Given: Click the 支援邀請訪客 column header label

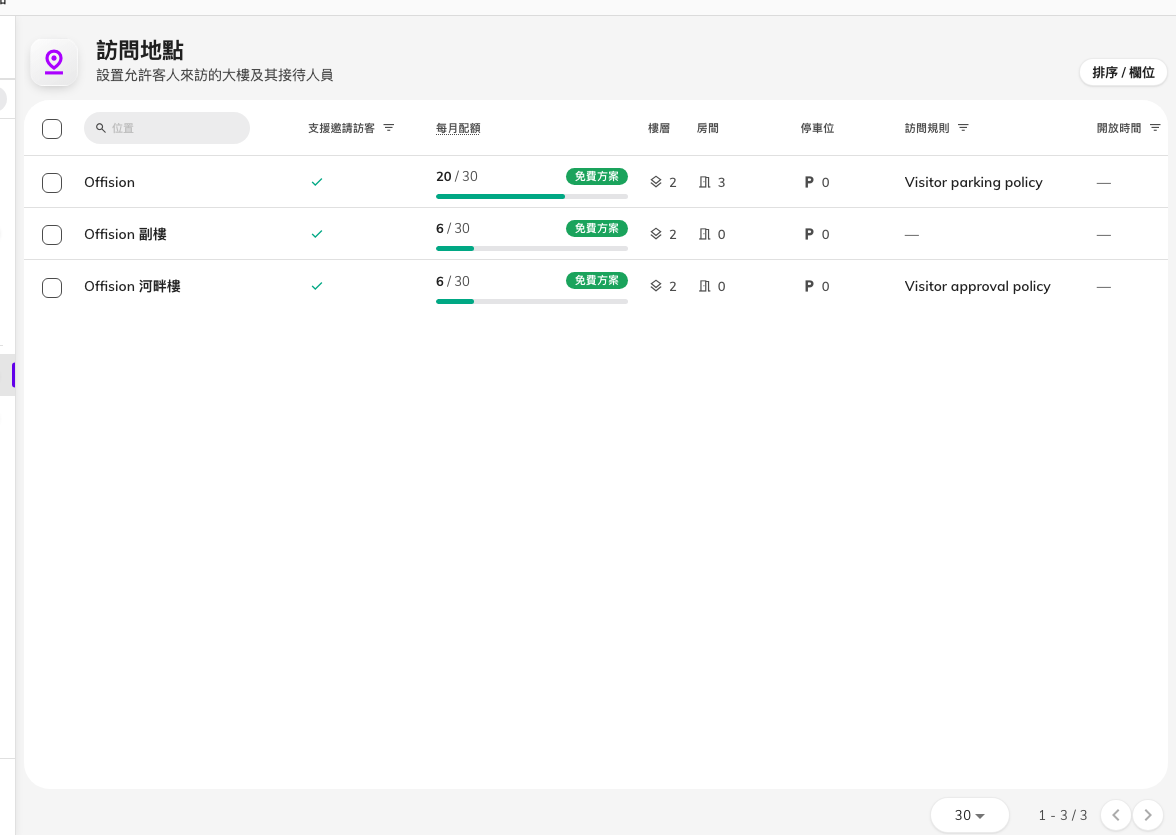Looking at the screenshot, I should click(x=341, y=128).
